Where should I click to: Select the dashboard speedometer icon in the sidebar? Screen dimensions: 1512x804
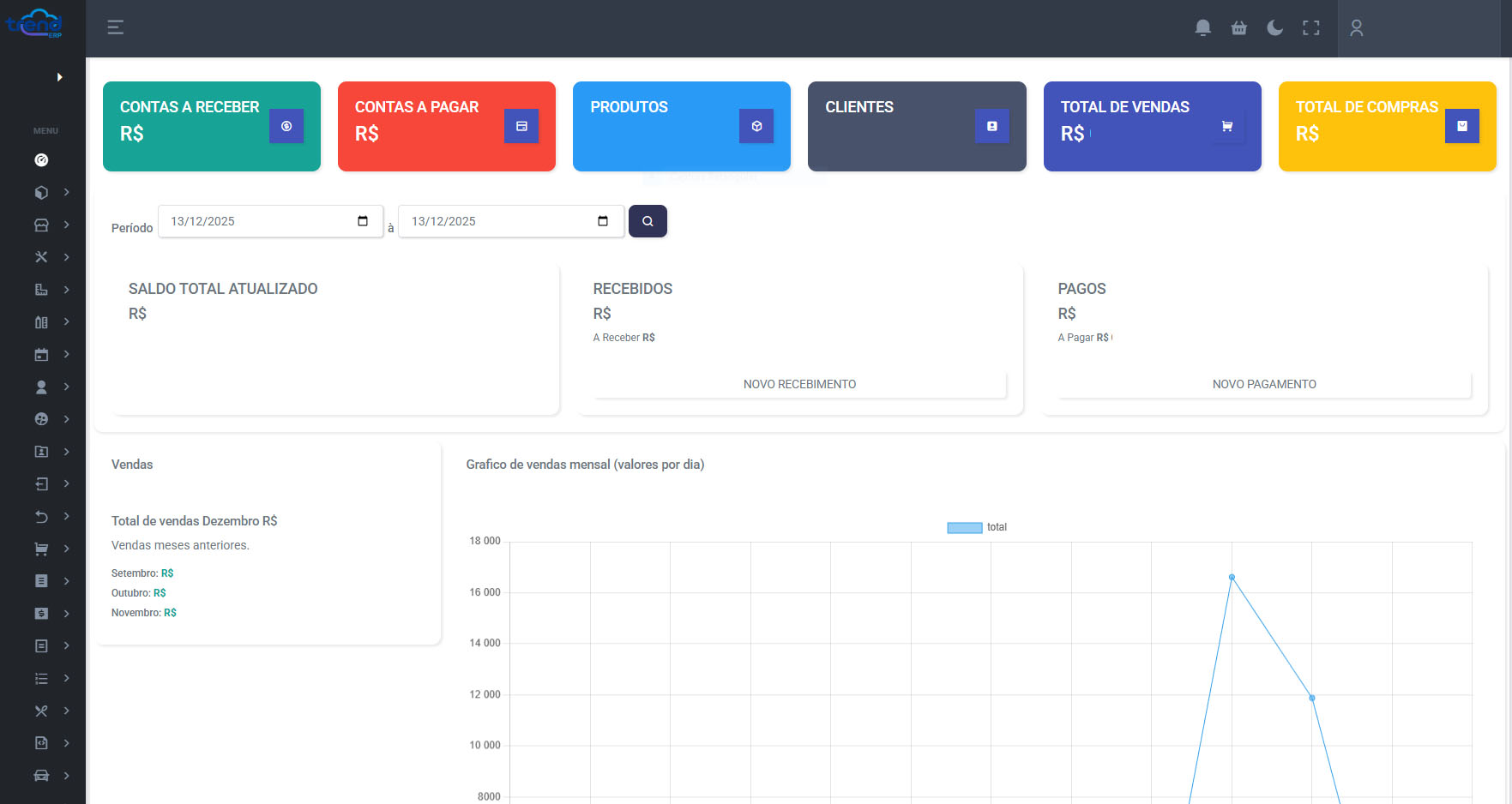tap(40, 159)
